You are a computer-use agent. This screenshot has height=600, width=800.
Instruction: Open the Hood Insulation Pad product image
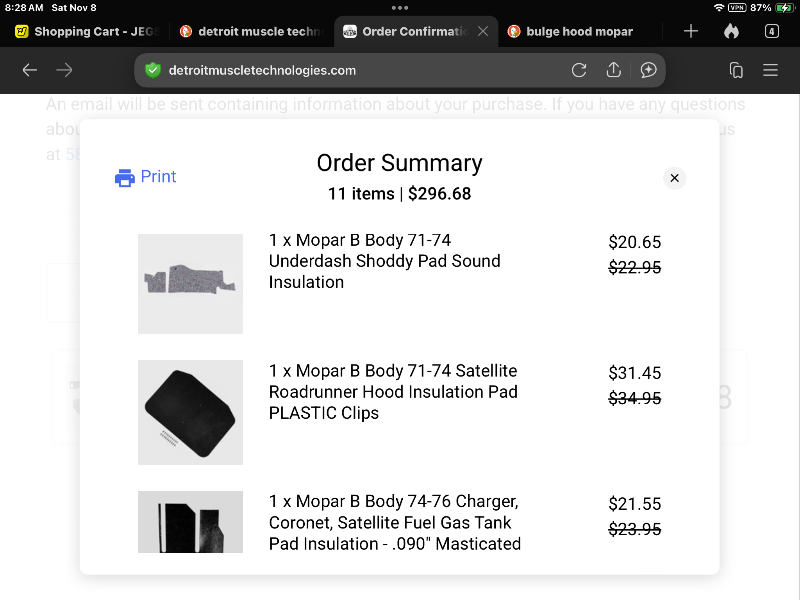pos(190,412)
